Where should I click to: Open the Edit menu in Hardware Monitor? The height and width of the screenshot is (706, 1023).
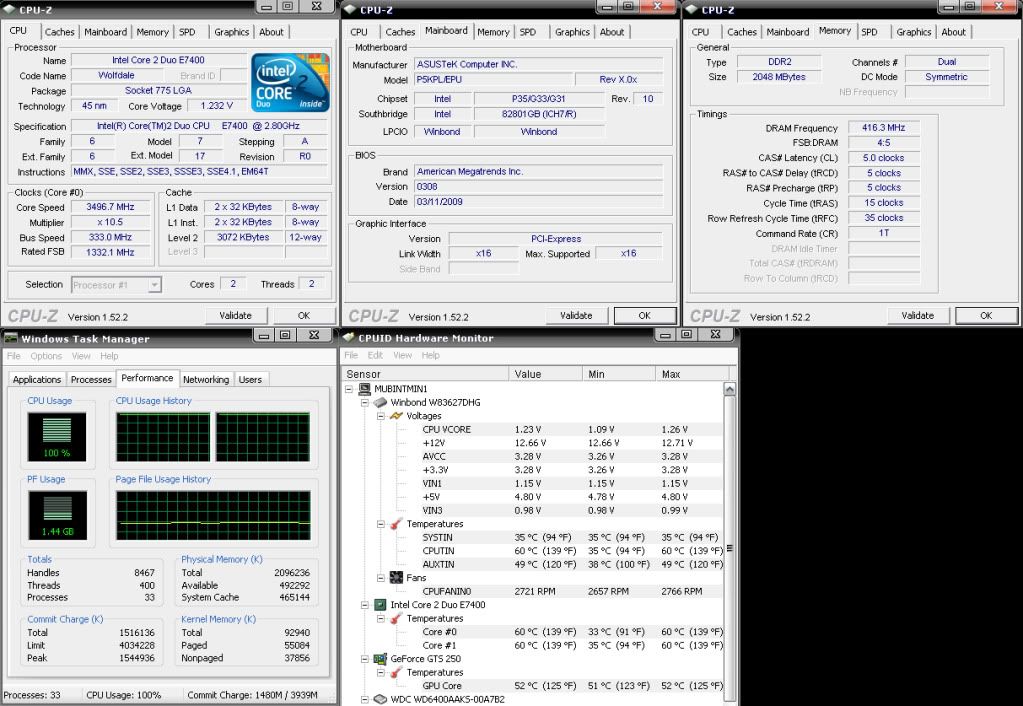375,356
